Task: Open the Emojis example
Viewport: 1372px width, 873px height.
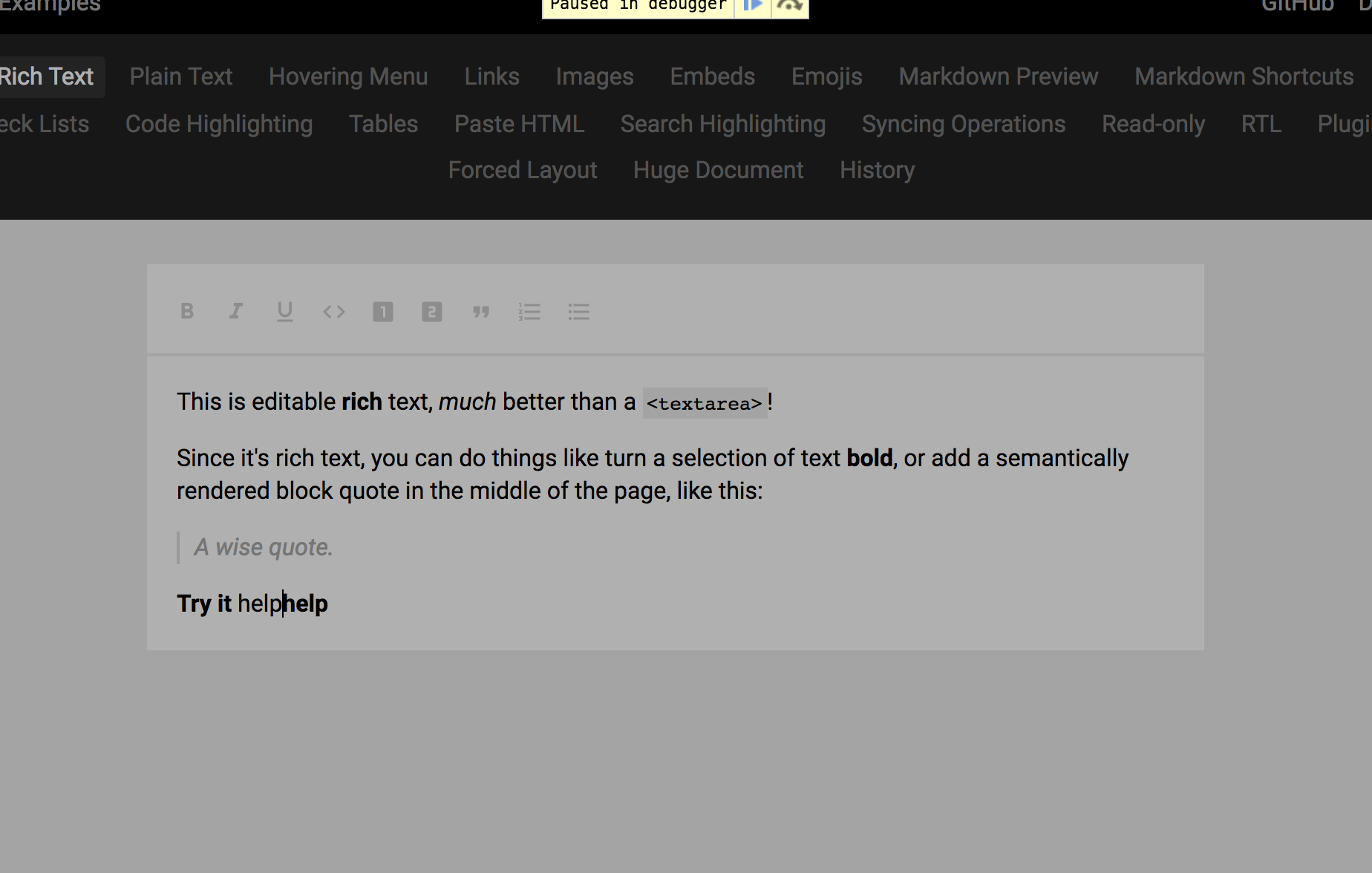Action: 827,76
